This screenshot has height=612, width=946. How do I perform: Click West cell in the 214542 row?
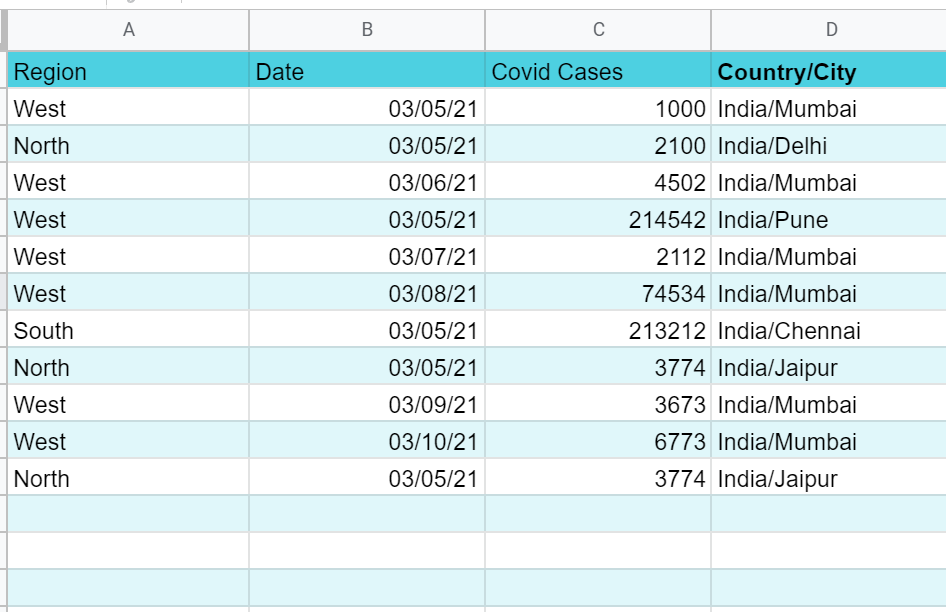click(129, 219)
